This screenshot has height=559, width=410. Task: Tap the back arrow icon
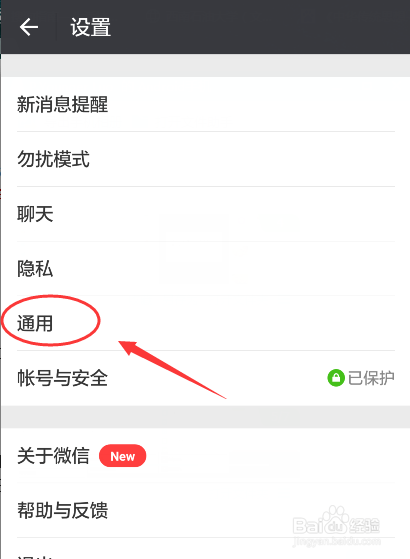pyautogui.click(x=29, y=27)
